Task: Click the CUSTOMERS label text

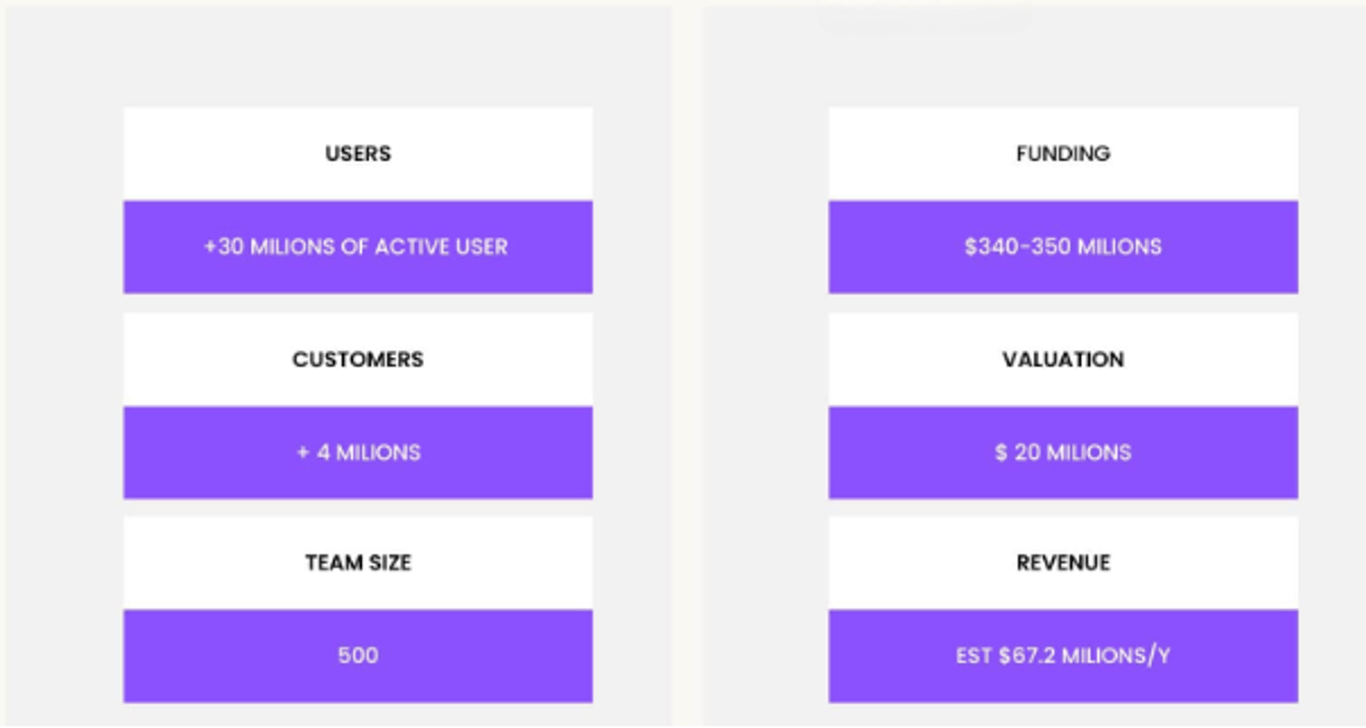Action: coord(357,359)
